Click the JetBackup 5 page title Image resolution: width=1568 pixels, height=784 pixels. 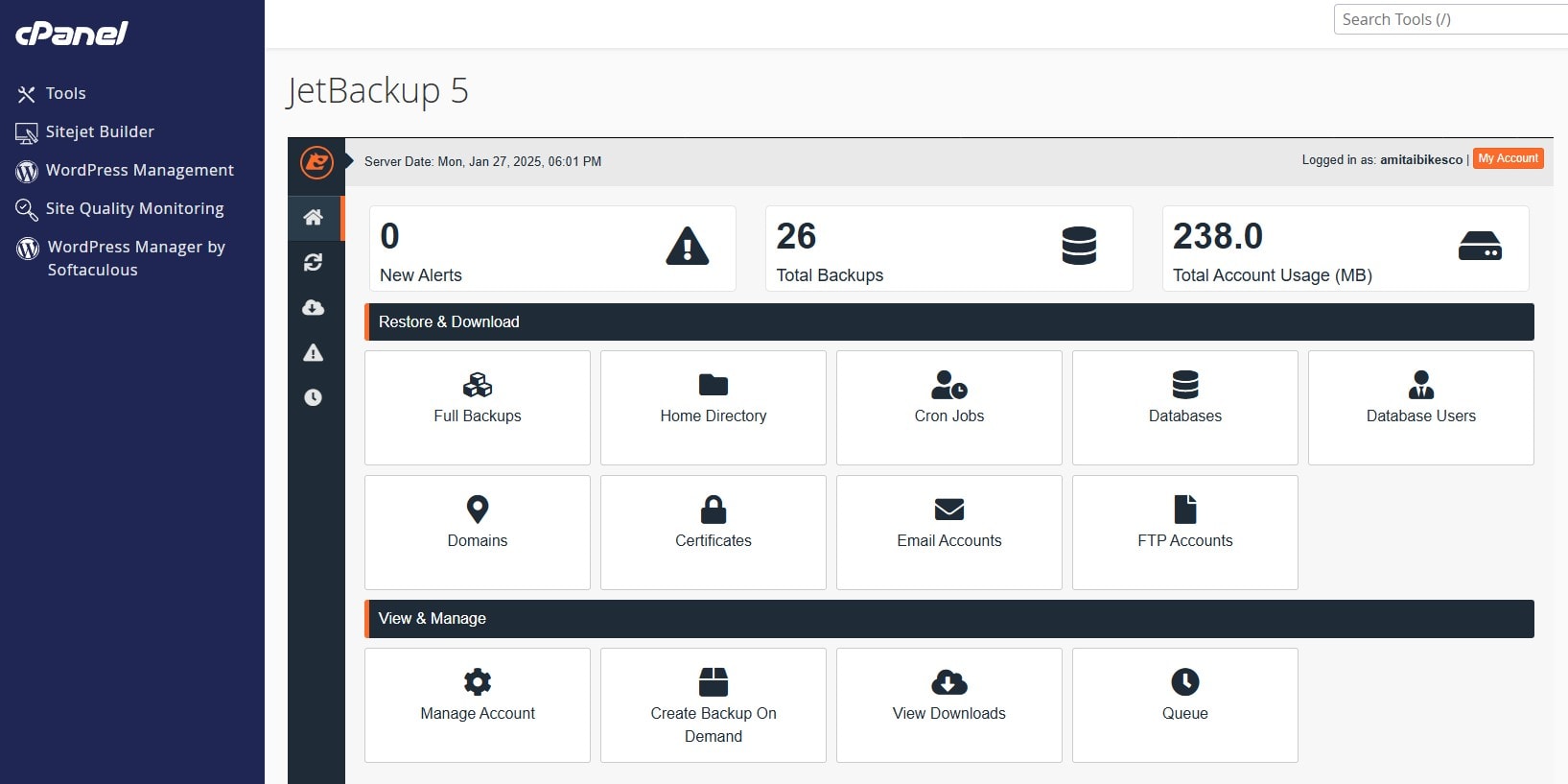(378, 91)
